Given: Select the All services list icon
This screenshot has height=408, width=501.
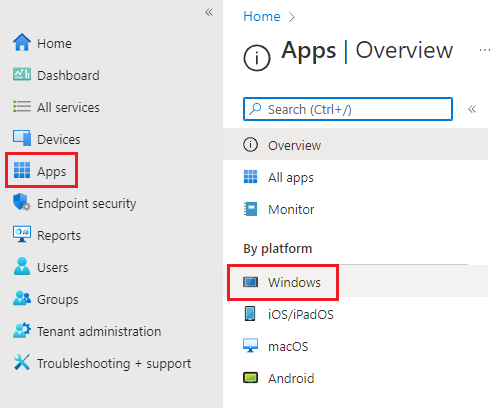Looking at the screenshot, I should (22, 107).
